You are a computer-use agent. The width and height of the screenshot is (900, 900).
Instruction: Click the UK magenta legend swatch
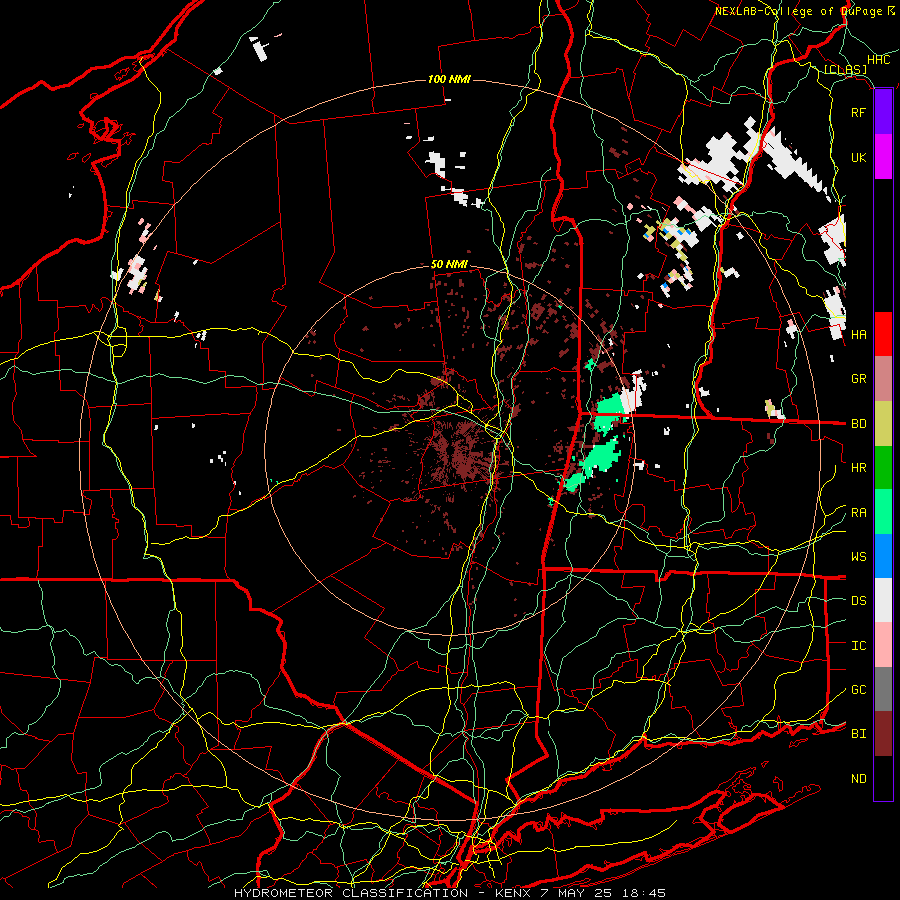click(883, 157)
